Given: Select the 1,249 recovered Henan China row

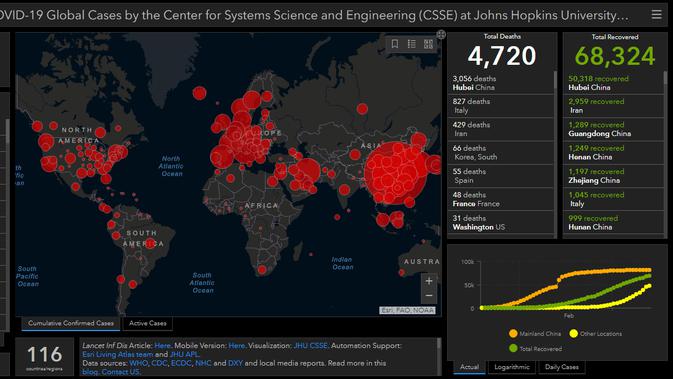Looking at the screenshot, I should pyautogui.click(x=614, y=152).
